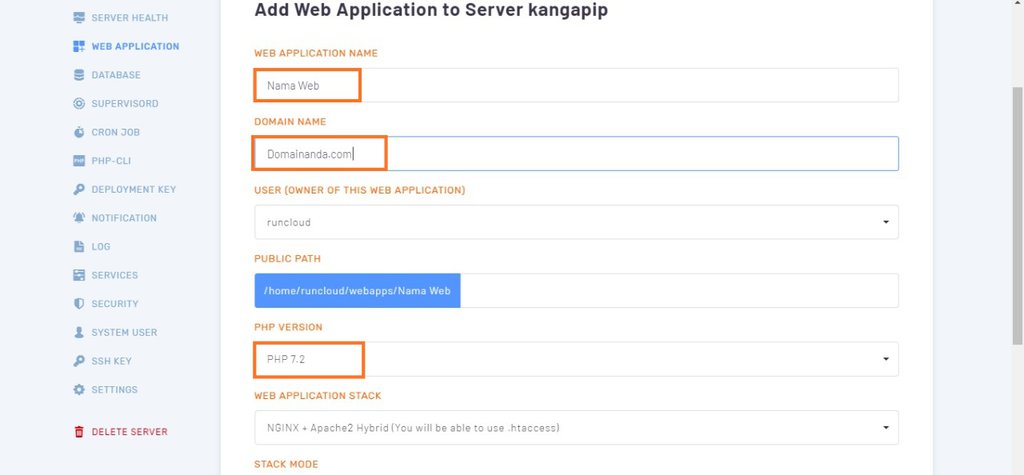Click the Cron Job stopwatch icon
1024x475 pixels.
click(x=79, y=132)
